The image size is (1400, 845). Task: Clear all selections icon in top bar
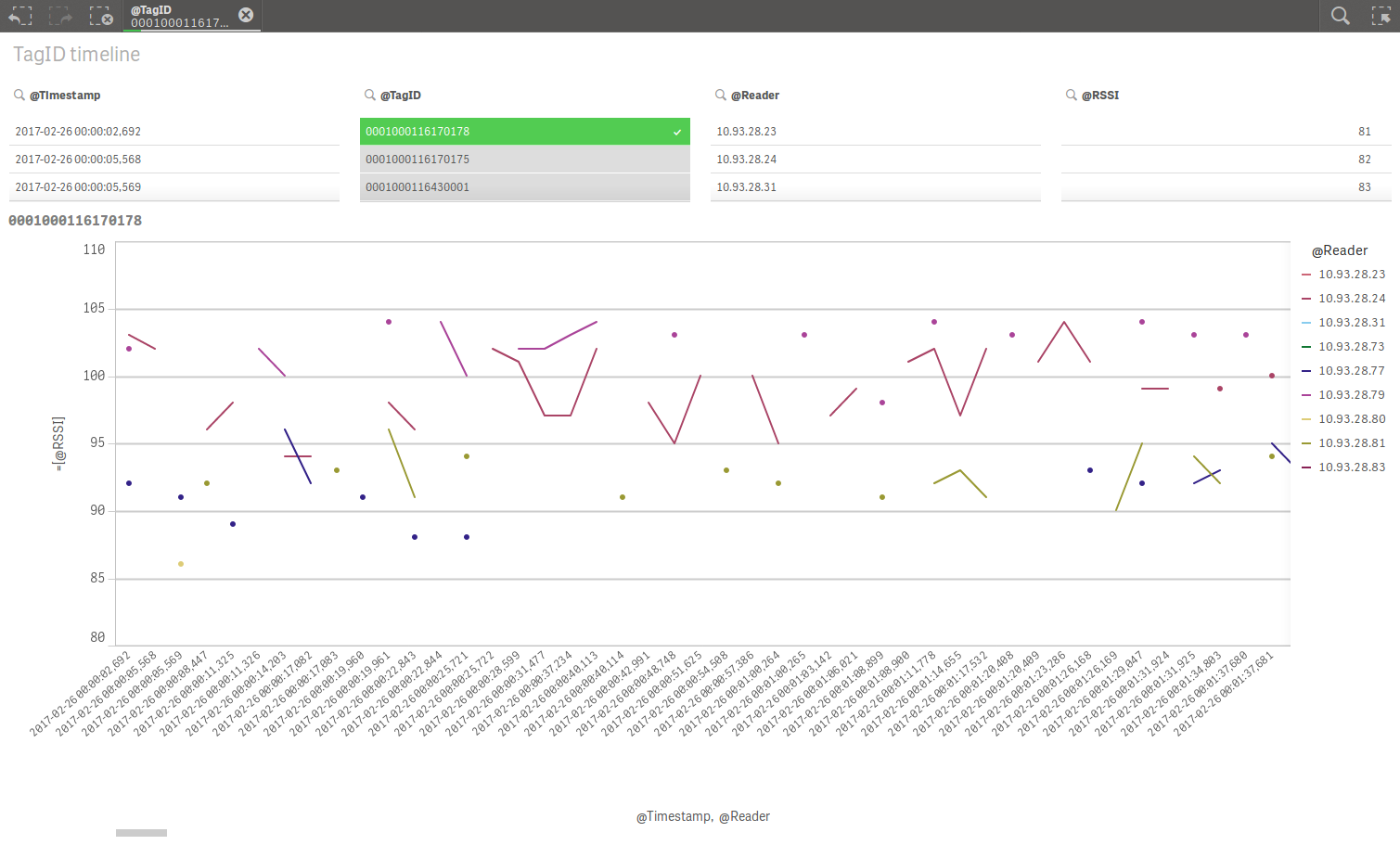pyautogui.click(x=101, y=16)
